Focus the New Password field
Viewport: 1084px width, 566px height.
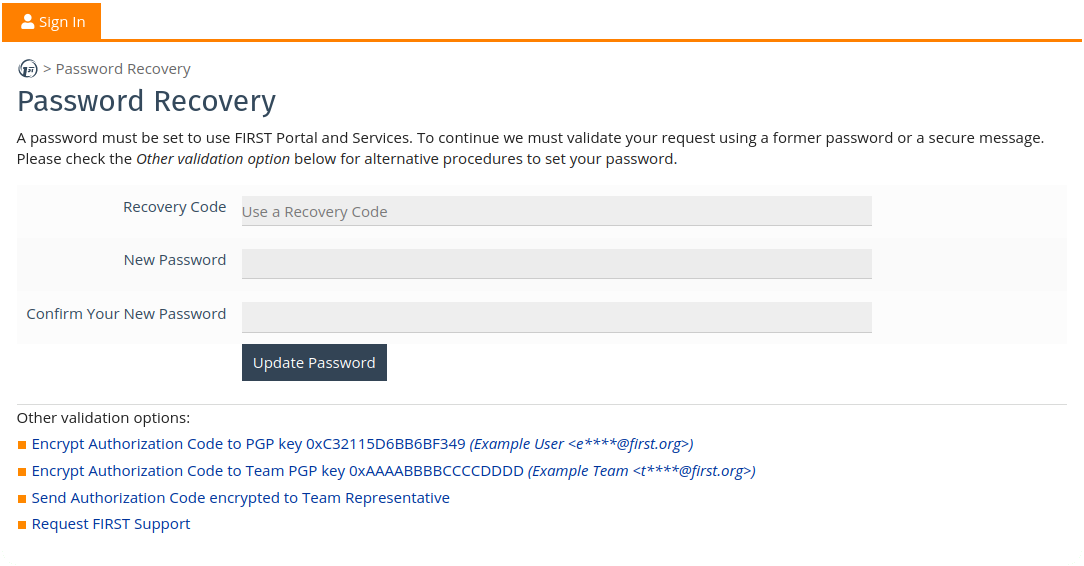tap(557, 264)
